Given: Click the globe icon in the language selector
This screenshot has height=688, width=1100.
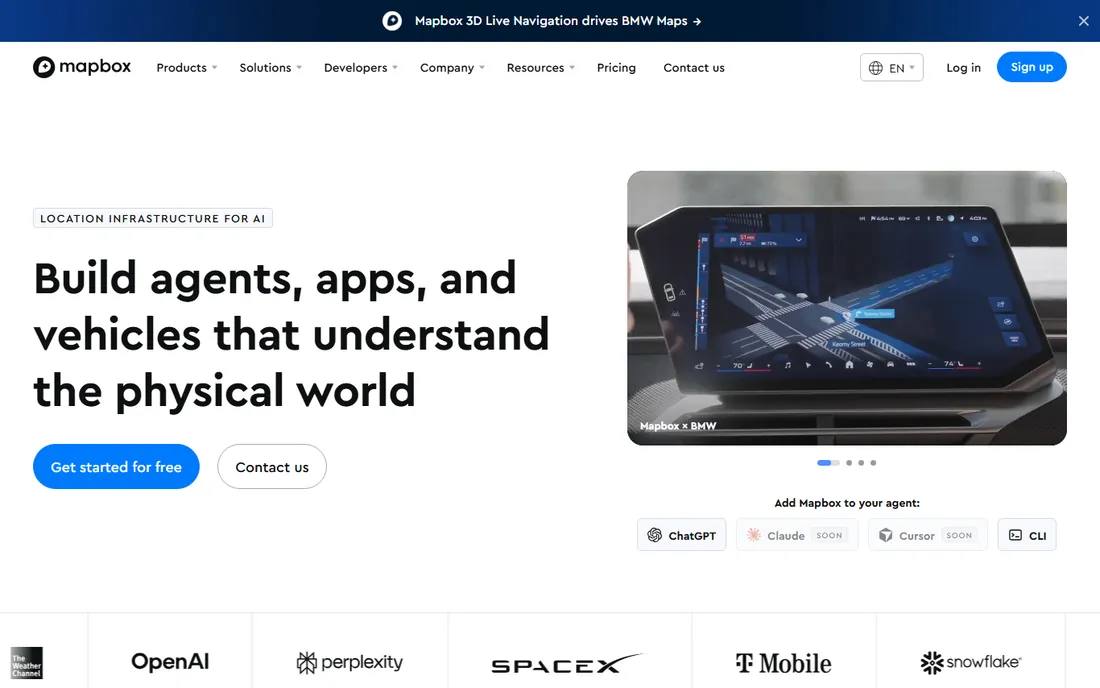Looking at the screenshot, I should point(876,68).
